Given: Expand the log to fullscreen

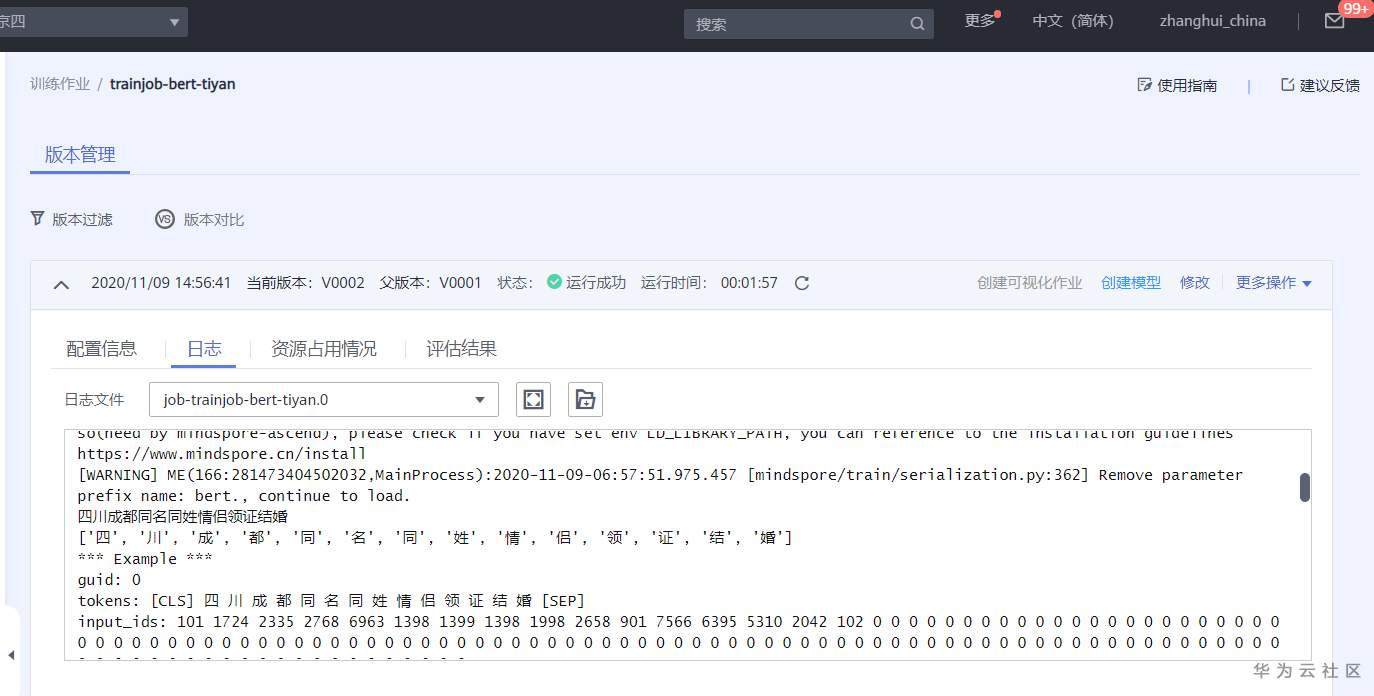Looking at the screenshot, I should [x=534, y=400].
